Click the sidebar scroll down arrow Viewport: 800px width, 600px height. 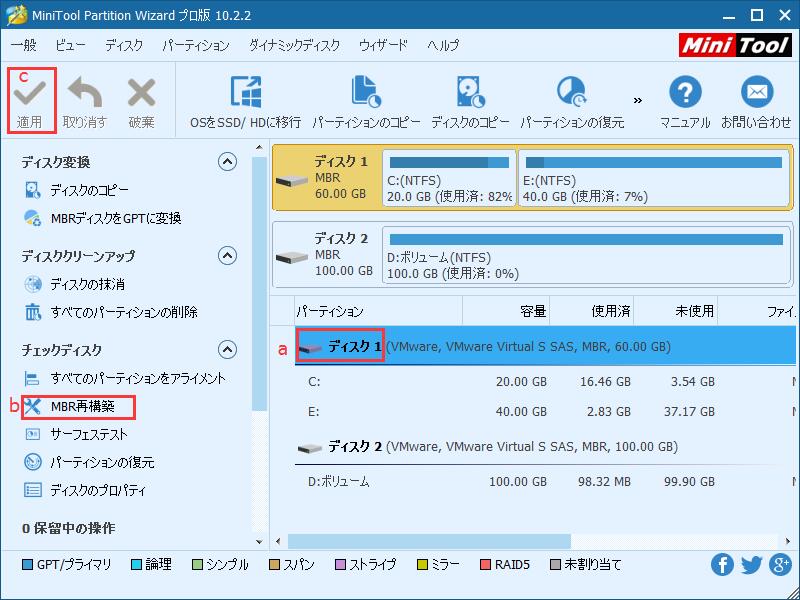point(259,541)
